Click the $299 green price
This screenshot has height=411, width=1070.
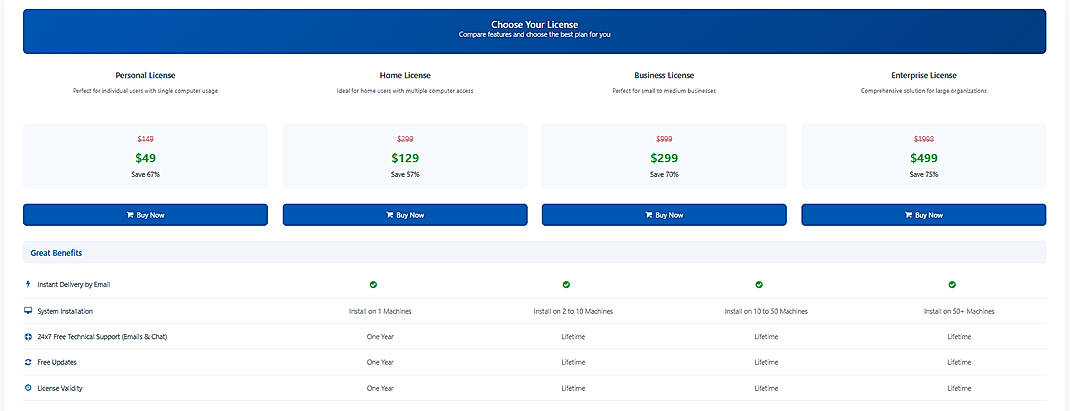(x=664, y=158)
